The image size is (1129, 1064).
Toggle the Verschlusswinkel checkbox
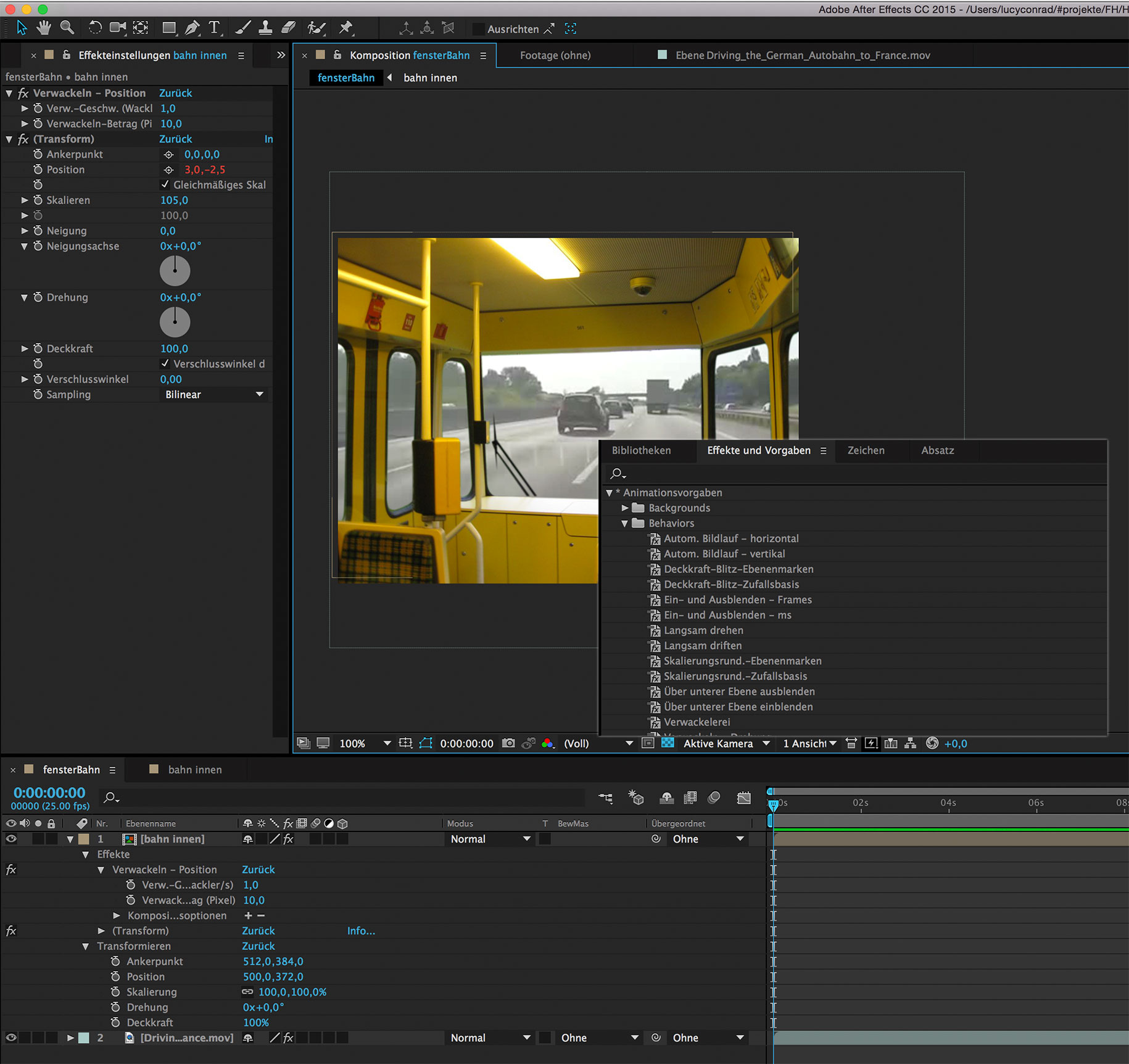point(165,364)
